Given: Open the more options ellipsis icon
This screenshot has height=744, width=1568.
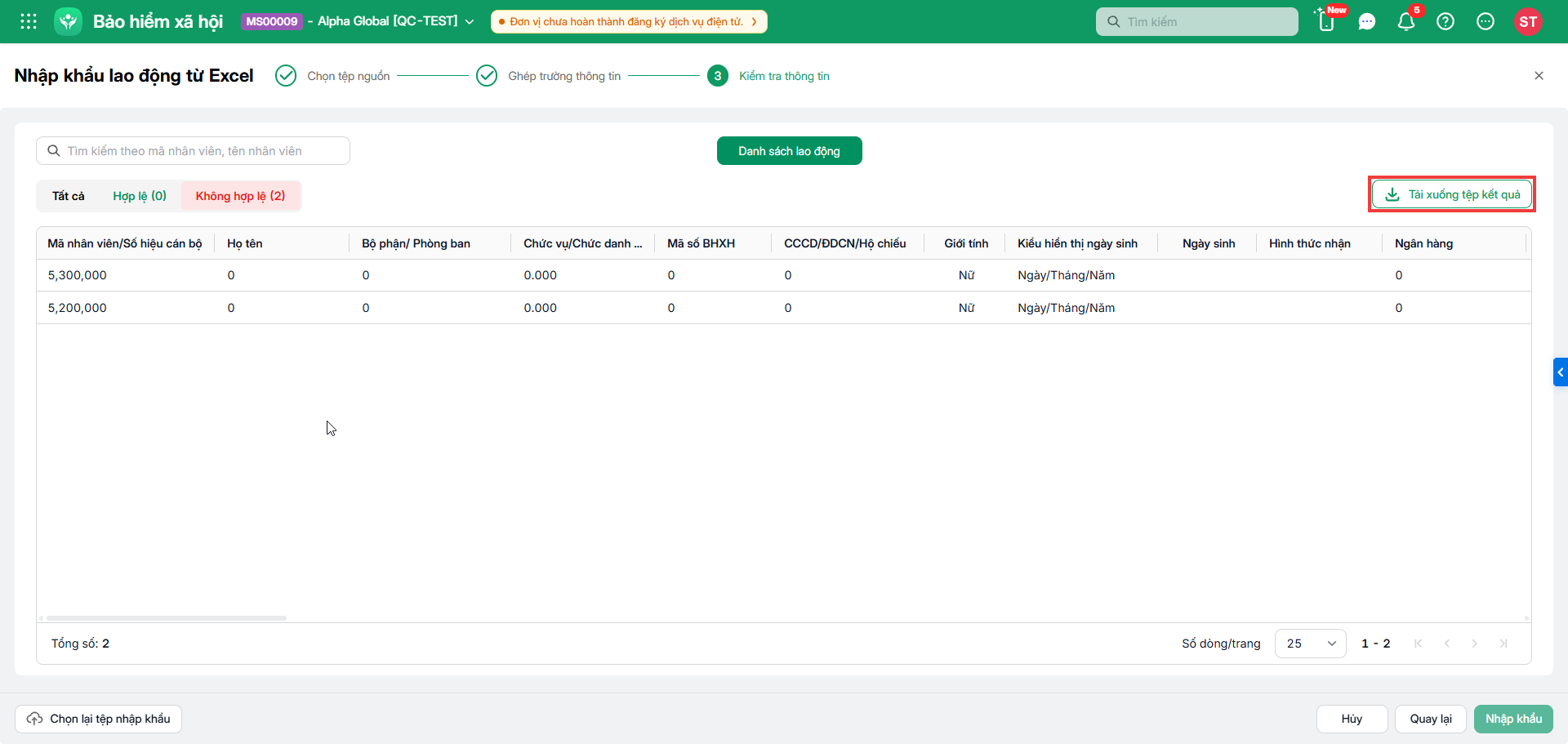Looking at the screenshot, I should (1486, 21).
